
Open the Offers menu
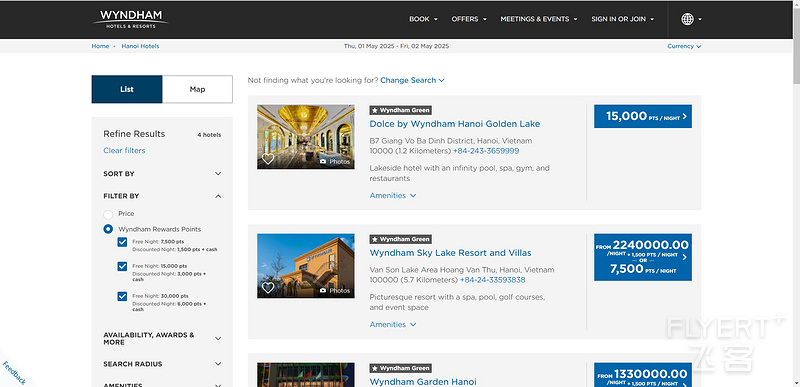[x=469, y=19]
